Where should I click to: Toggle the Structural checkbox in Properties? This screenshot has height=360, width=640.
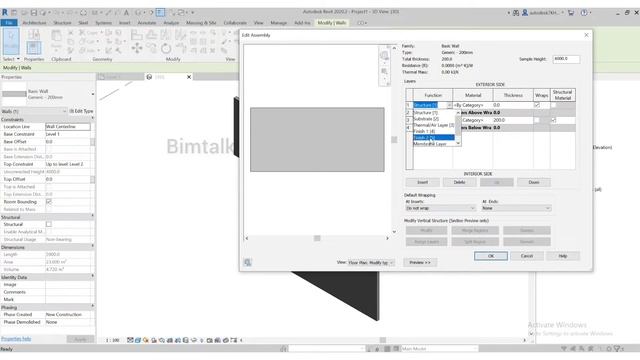(x=49, y=224)
